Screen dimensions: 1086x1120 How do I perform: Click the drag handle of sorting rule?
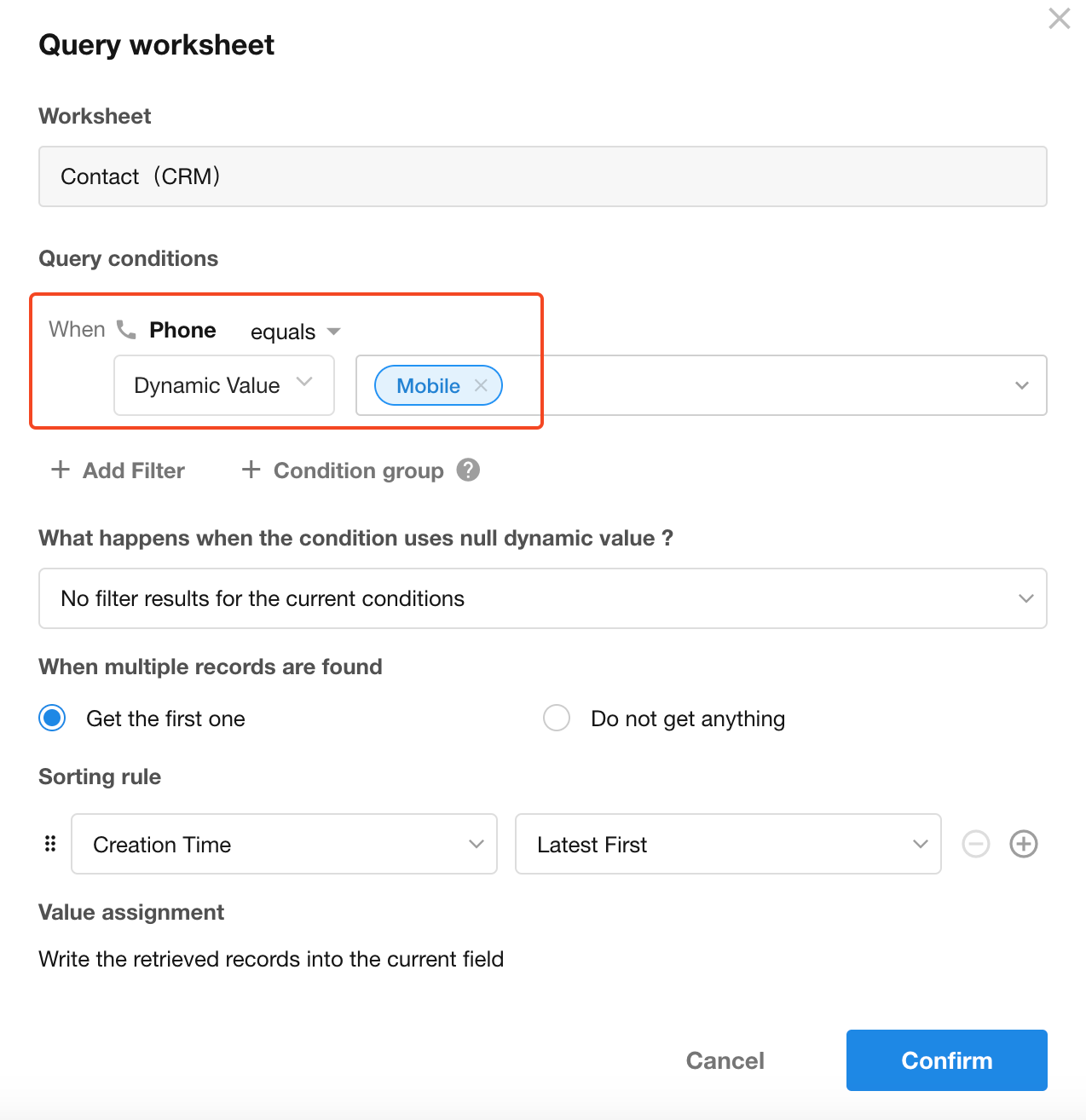pyautogui.click(x=50, y=844)
